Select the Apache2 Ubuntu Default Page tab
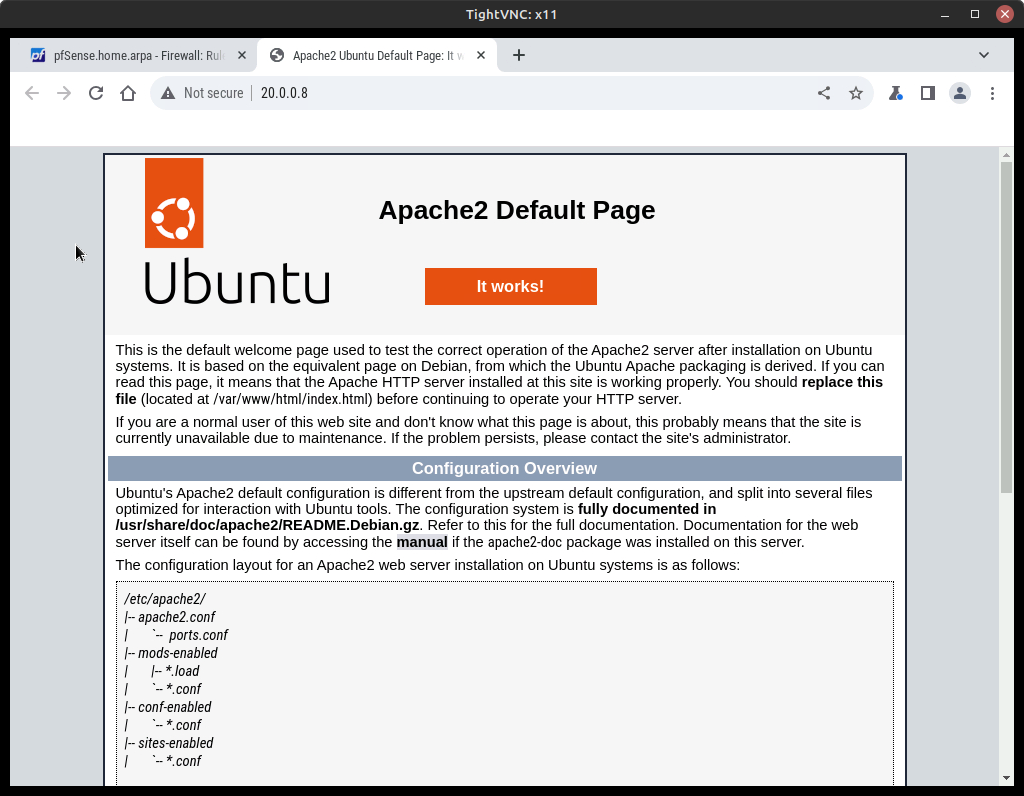 [377, 56]
